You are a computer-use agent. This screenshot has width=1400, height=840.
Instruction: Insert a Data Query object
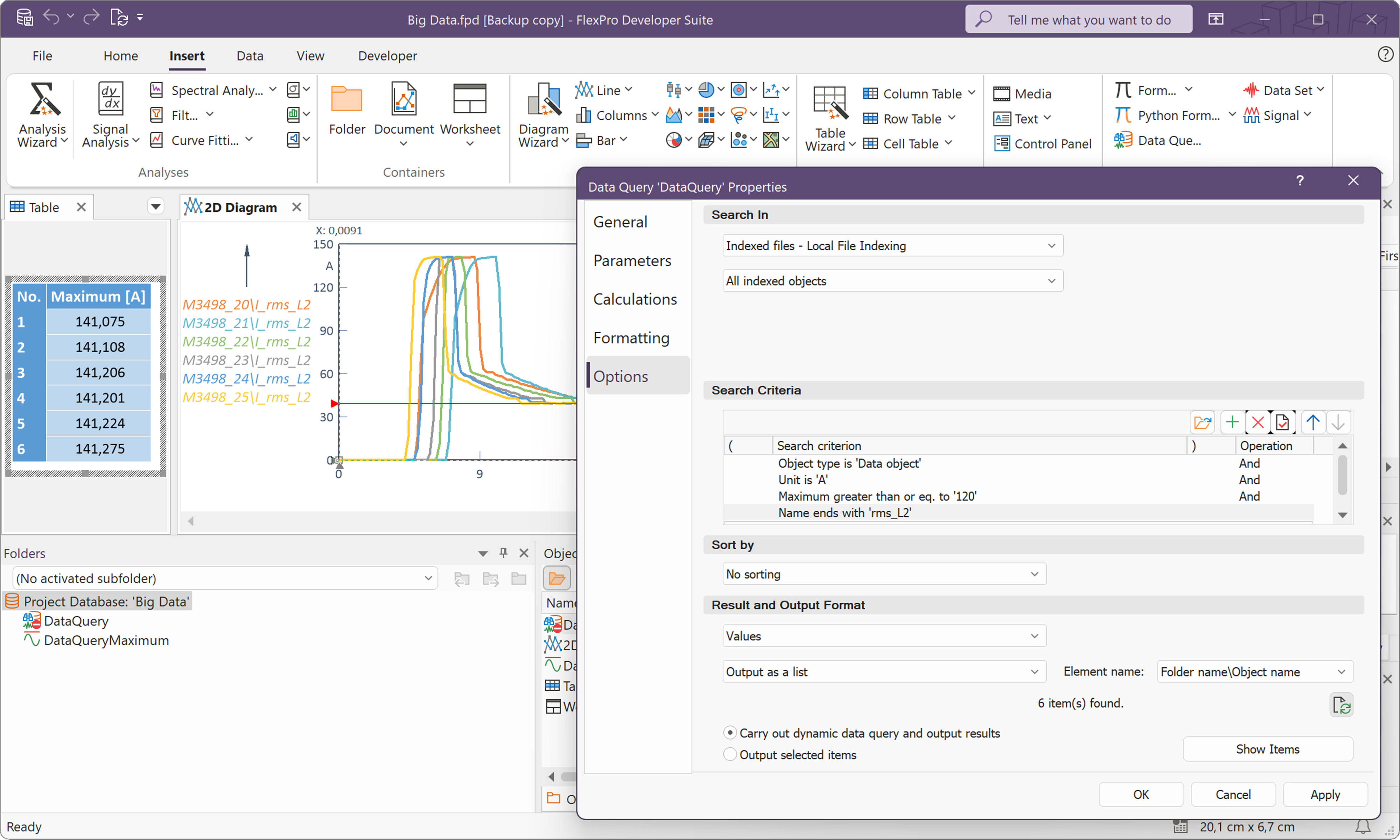[x=1158, y=140]
